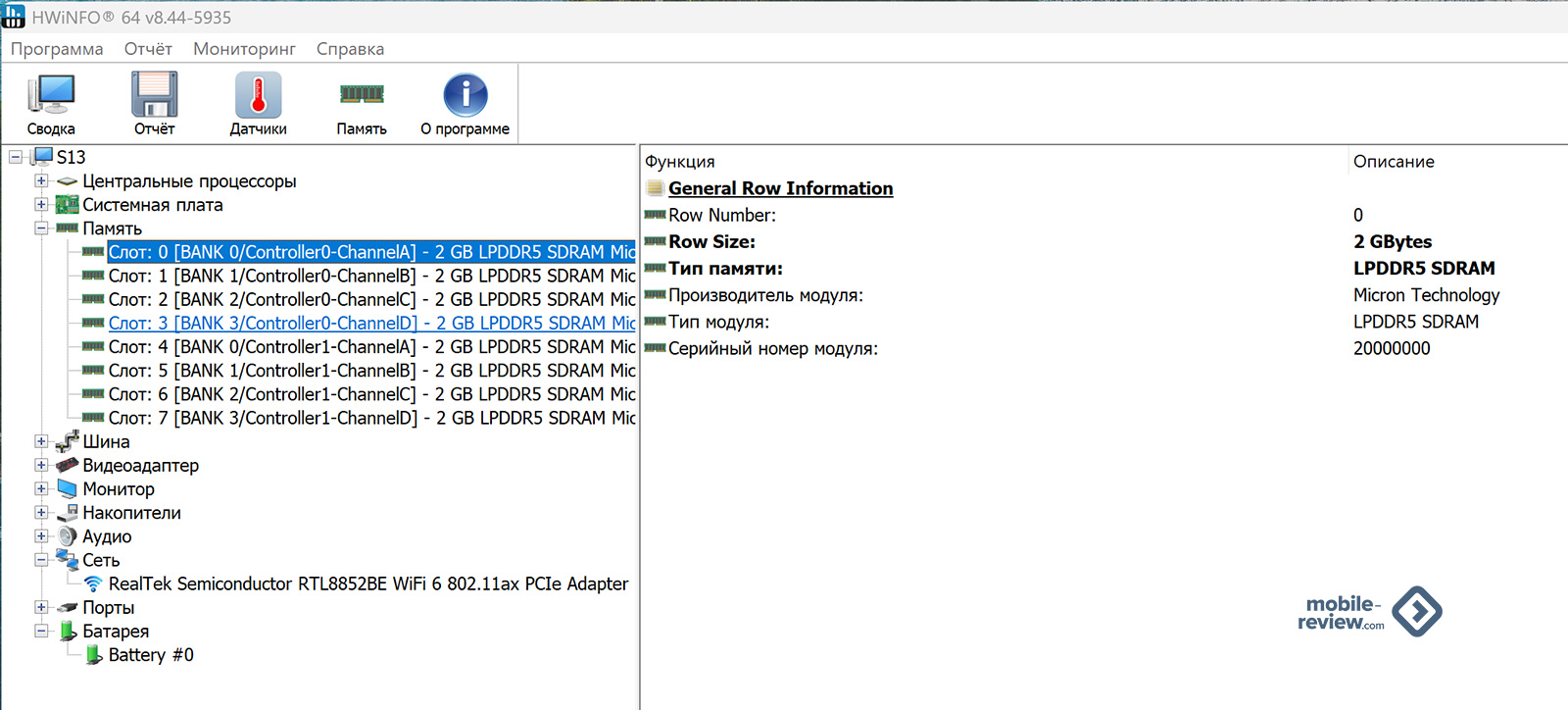Open the Справка help menu
This screenshot has width=1568, height=710.
350,49
